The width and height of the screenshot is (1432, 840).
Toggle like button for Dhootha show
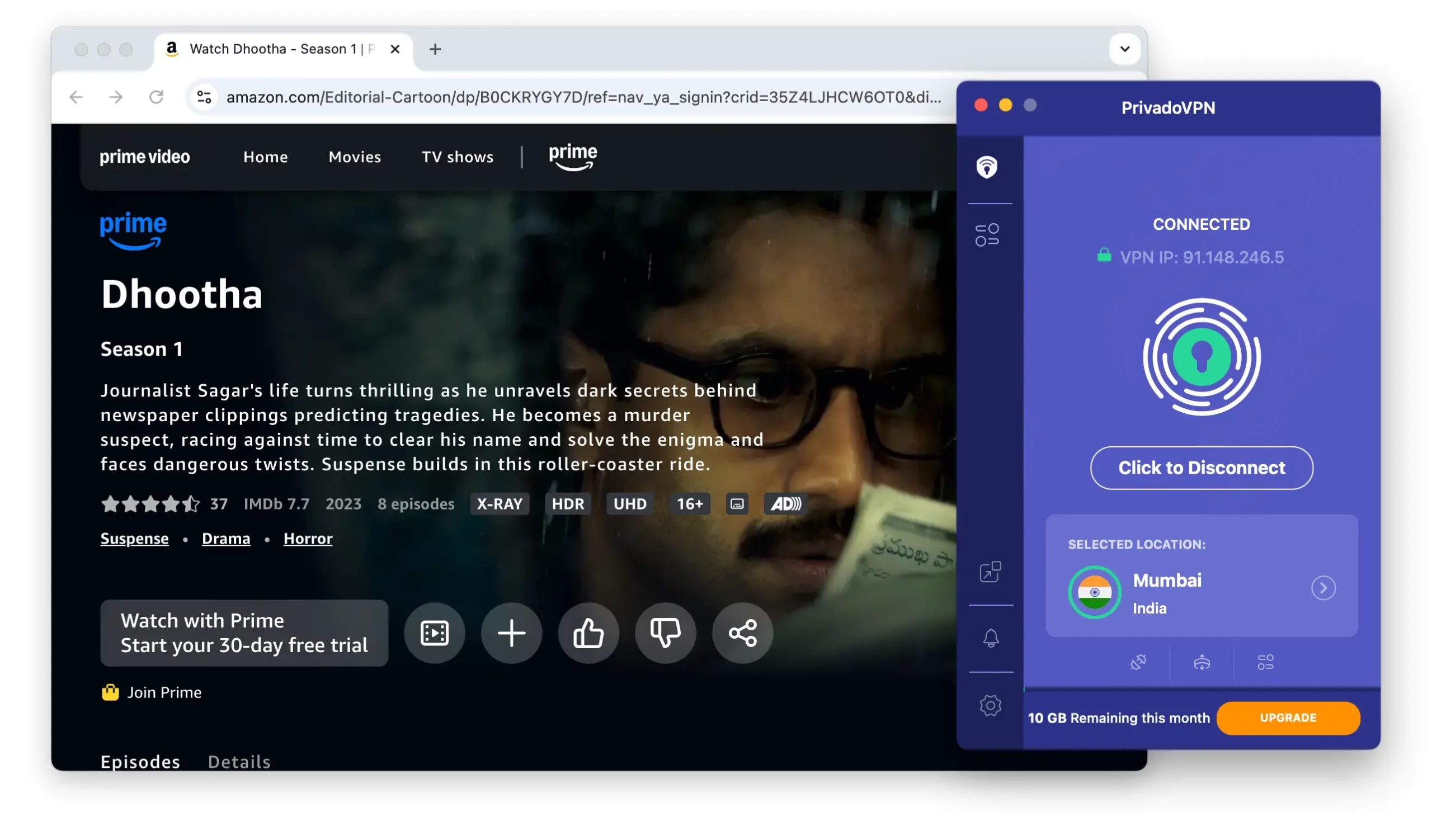click(x=589, y=632)
